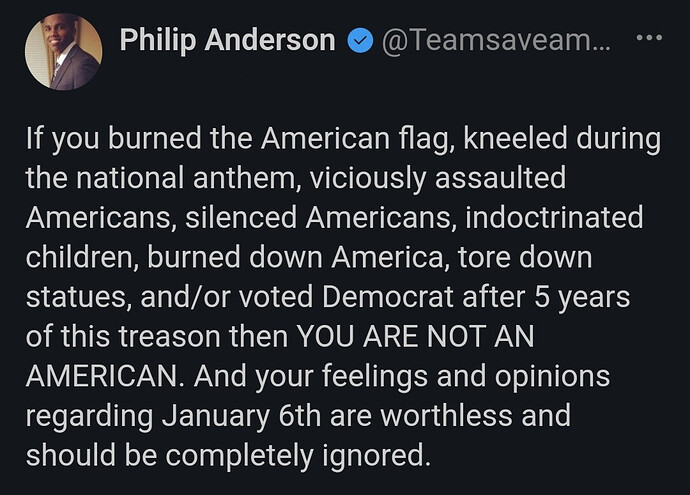Open the three-dot more options menu
The height and width of the screenshot is (495, 690).
[650, 38]
